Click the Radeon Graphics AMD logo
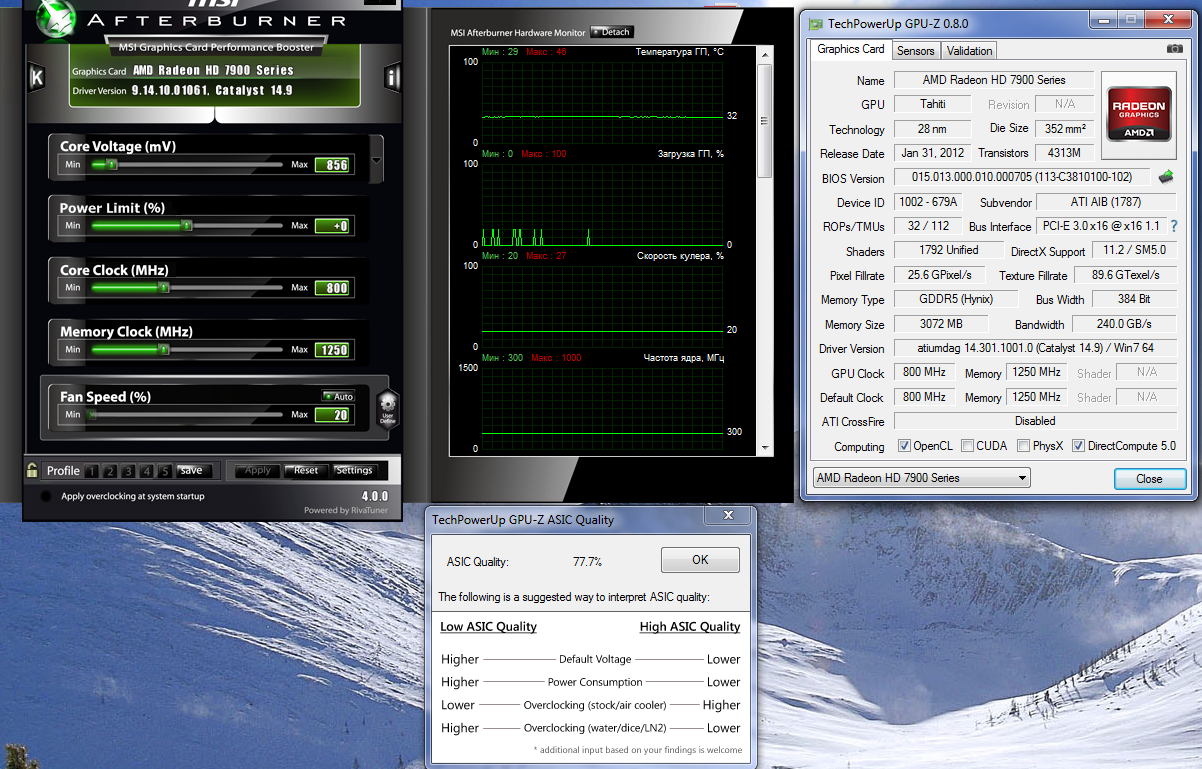Screen dimensions: 1202x769 coord(1140,112)
